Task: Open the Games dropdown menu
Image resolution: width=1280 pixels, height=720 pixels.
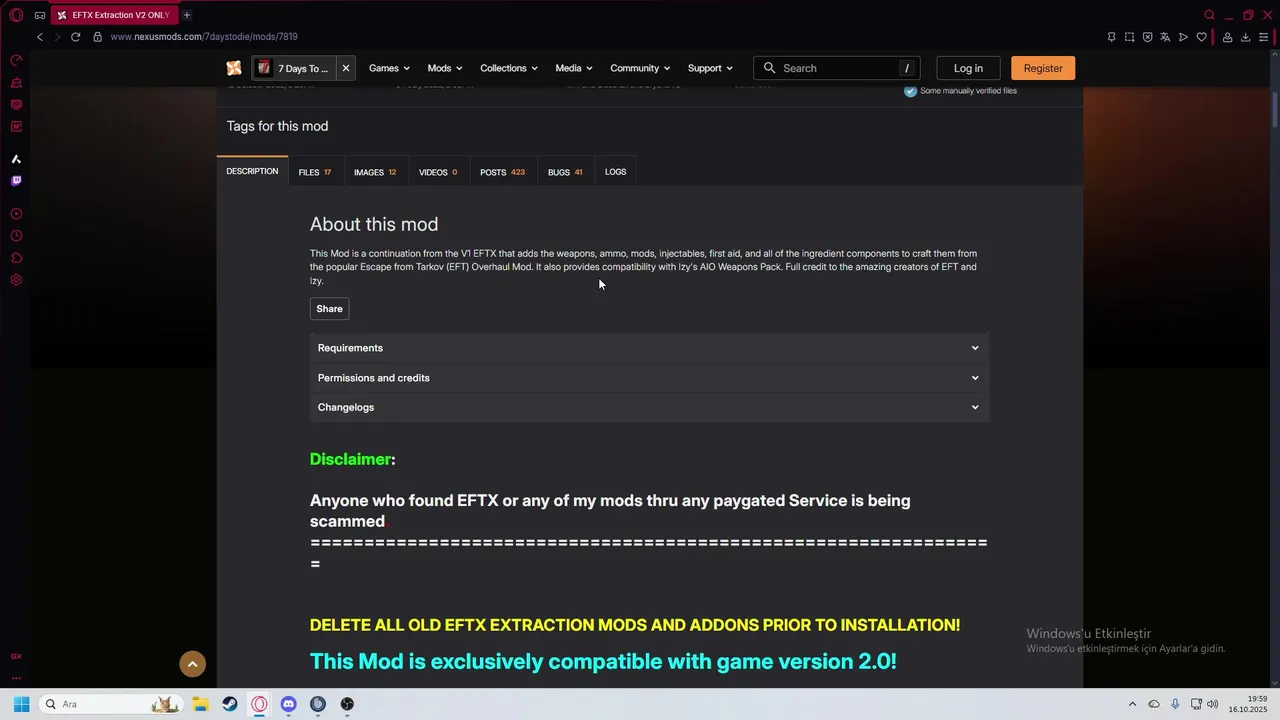Action: pos(389,68)
